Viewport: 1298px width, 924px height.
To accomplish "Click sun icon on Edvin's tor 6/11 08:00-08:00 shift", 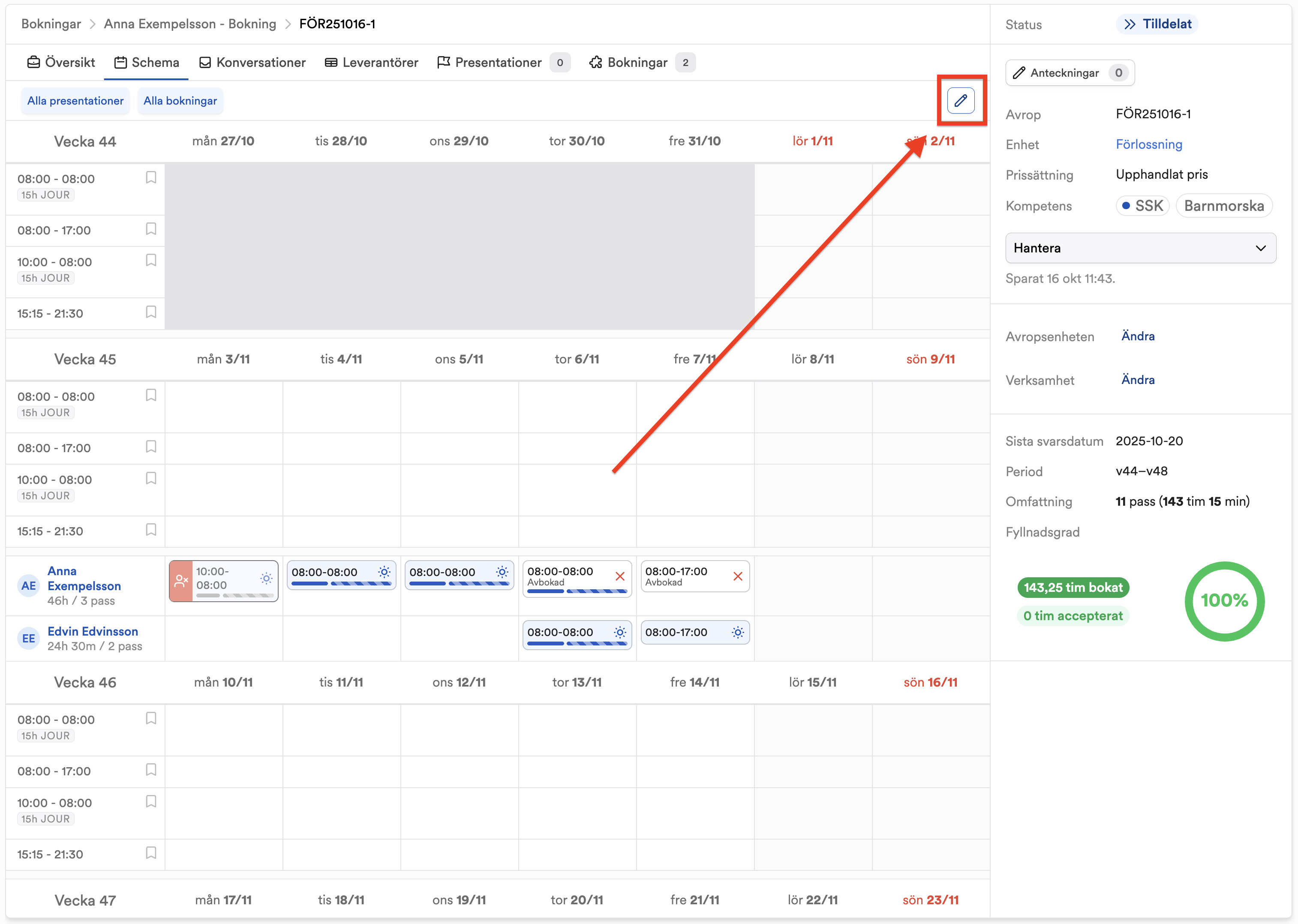I will (620, 632).
